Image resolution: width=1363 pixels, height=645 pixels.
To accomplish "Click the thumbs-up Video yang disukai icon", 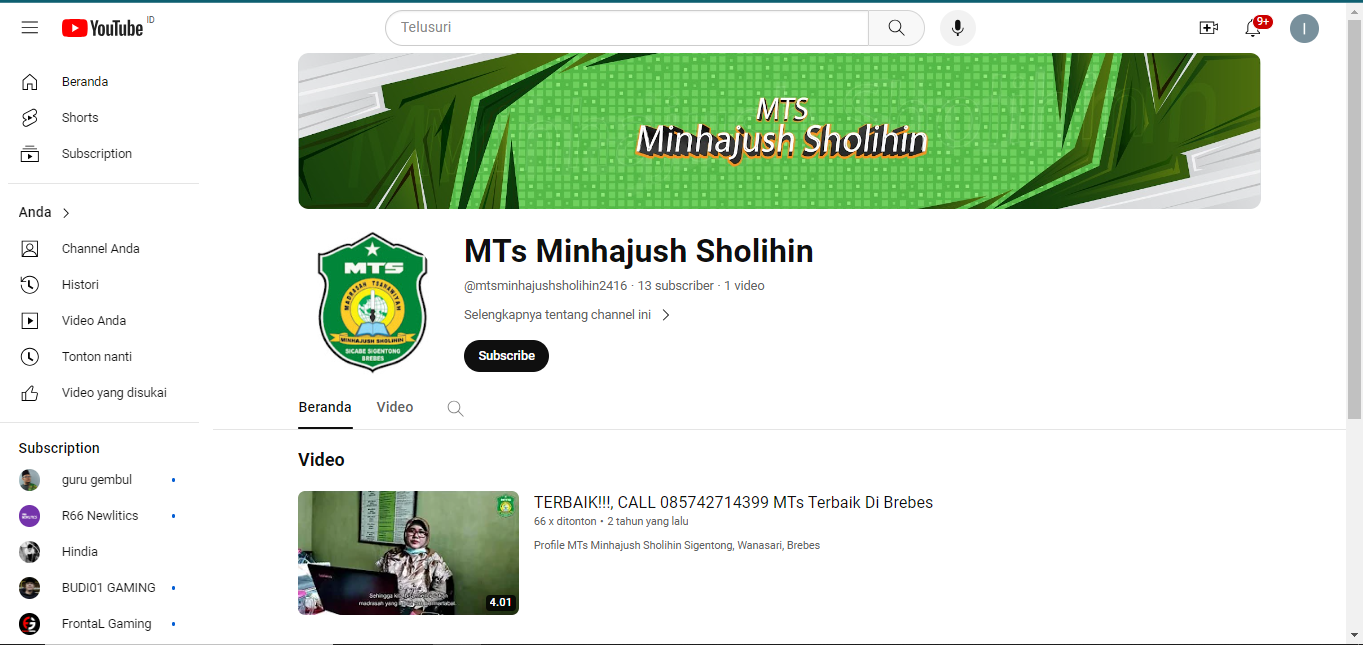I will pos(30,393).
